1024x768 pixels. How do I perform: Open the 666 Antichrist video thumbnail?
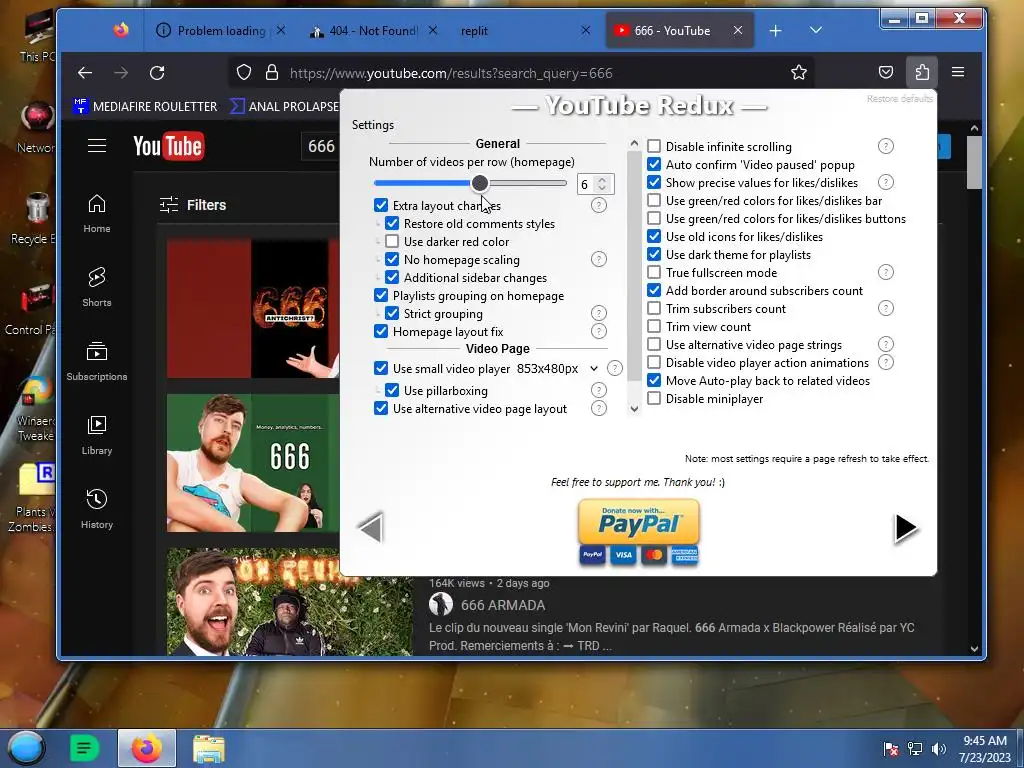(253, 308)
